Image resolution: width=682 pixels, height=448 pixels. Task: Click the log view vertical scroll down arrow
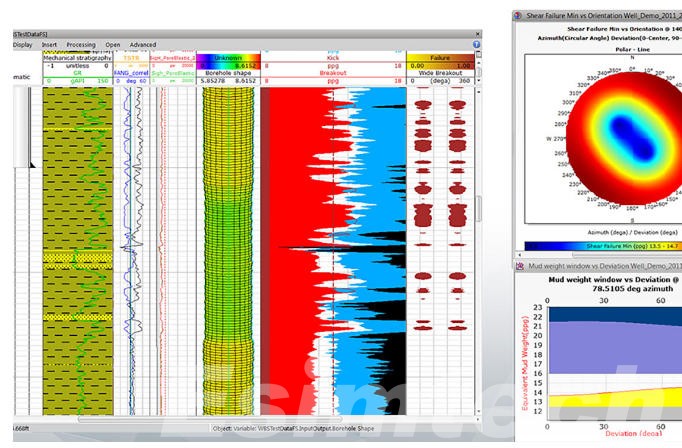tap(478, 411)
